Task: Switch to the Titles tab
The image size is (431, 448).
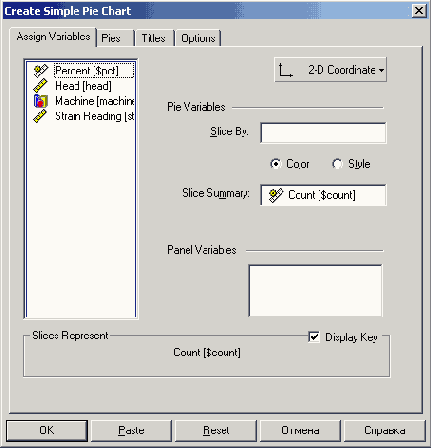Action: click(x=154, y=38)
